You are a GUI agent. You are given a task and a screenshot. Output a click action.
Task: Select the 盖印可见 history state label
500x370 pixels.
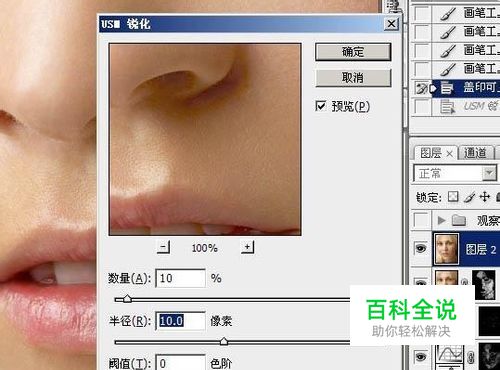(482, 88)
